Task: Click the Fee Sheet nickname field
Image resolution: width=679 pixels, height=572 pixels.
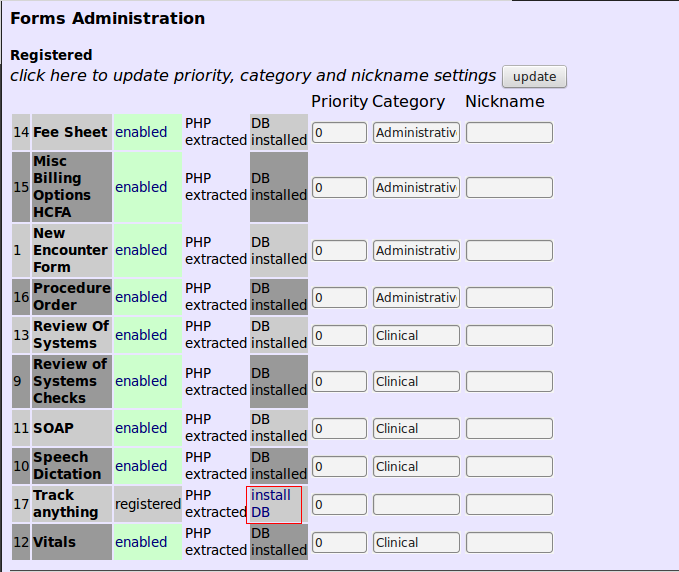Action: (509, 132)
